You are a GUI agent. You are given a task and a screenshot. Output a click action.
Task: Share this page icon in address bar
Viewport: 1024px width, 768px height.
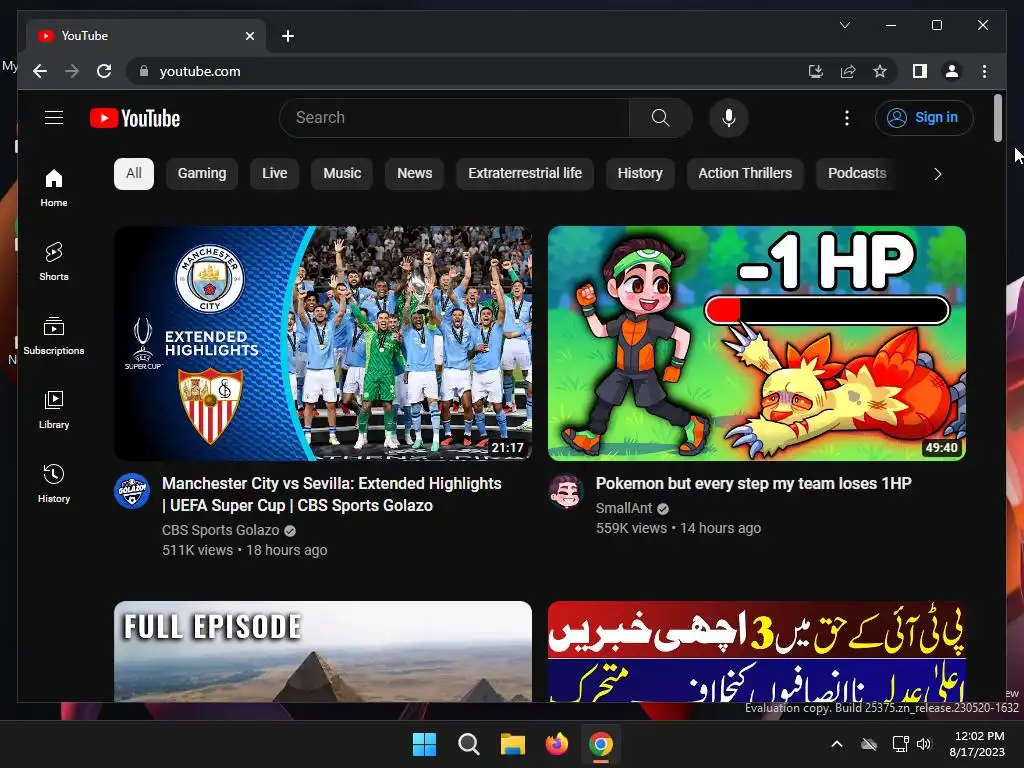(x=848, y=71)
